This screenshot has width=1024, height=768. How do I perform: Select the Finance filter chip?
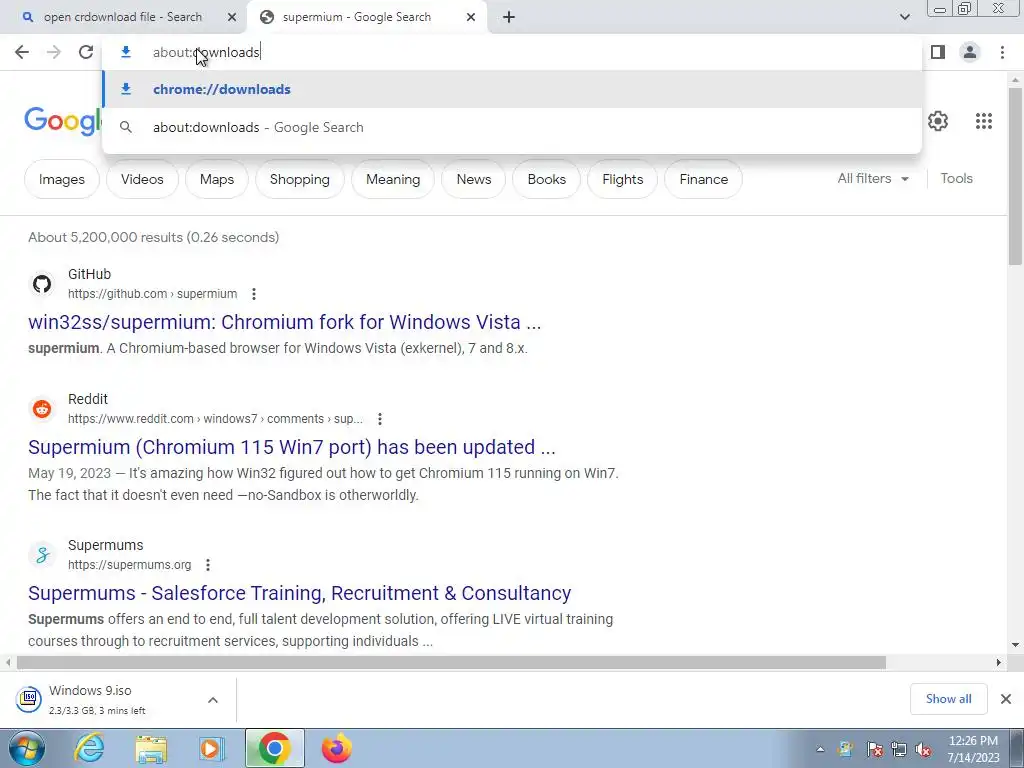(x=703, y=179)
